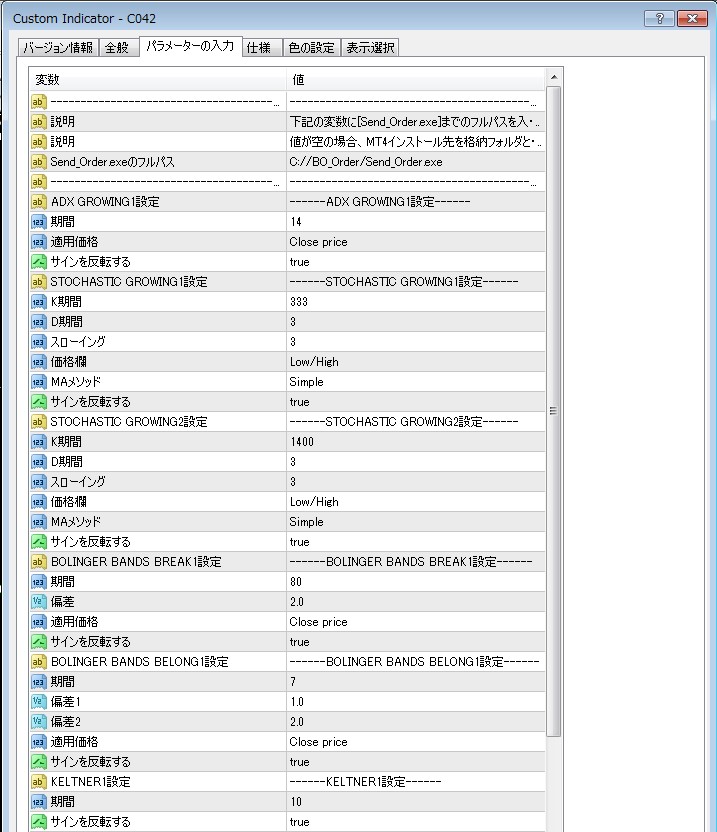
Task: Click the STOCHASTIC GROWING1 D期間 row label
Action: pos(66,322)
